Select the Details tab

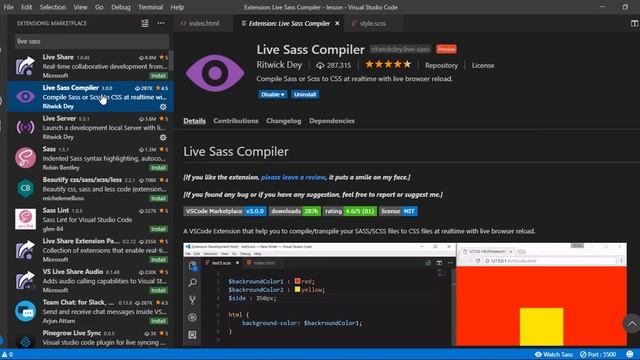(194, 121)
